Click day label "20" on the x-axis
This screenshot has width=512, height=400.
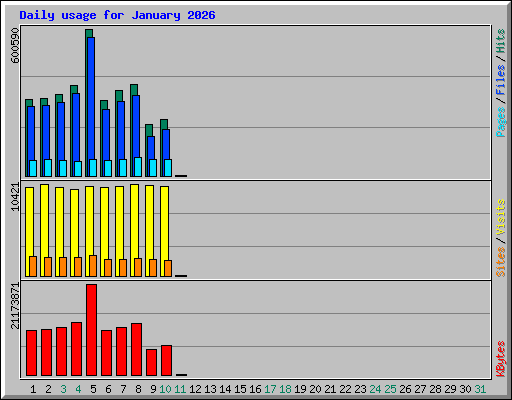(x=315, y=389)
